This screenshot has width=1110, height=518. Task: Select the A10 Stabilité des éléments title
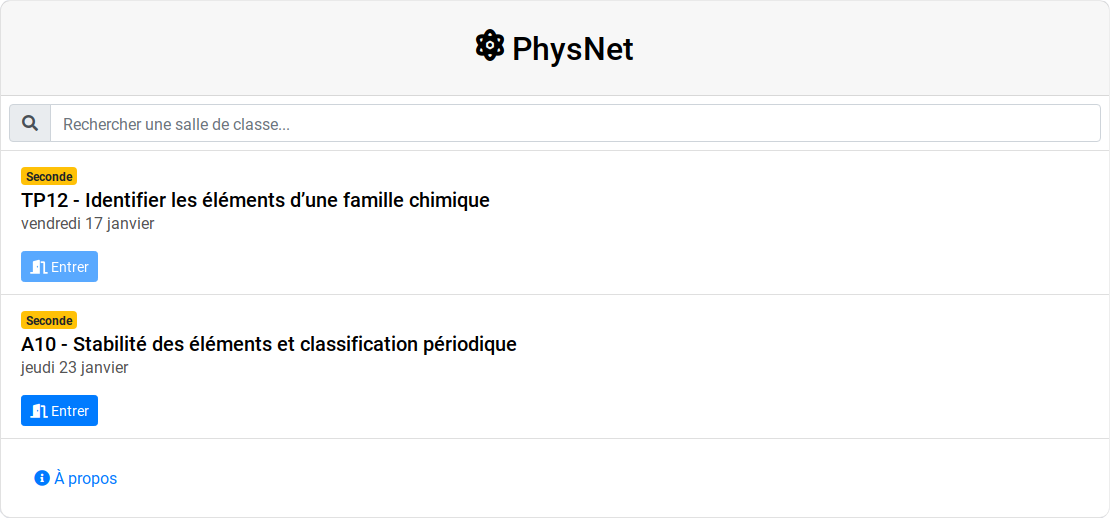pos(268,344)
